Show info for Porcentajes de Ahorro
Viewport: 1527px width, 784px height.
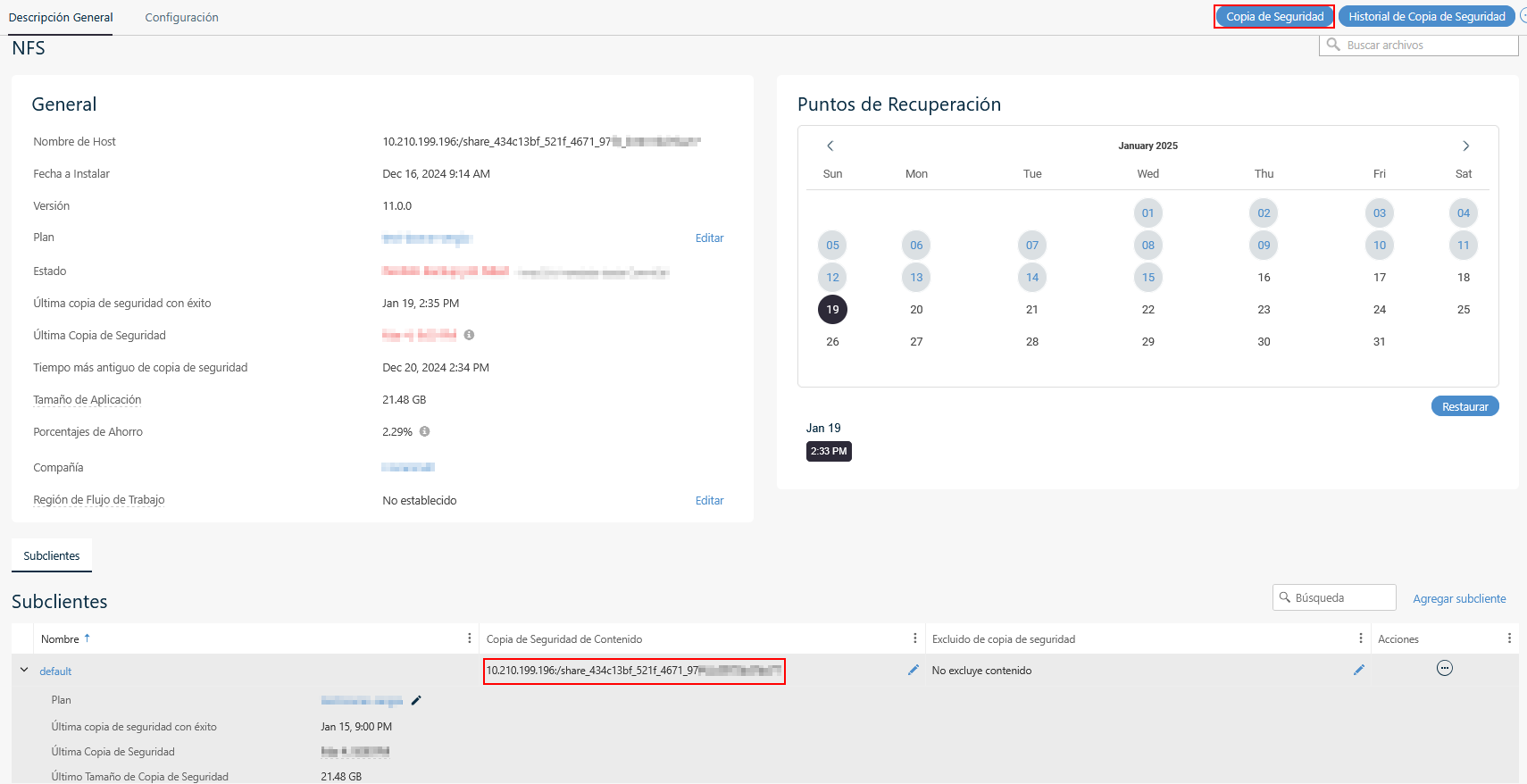pyautogui.click(x=424, y=431)
